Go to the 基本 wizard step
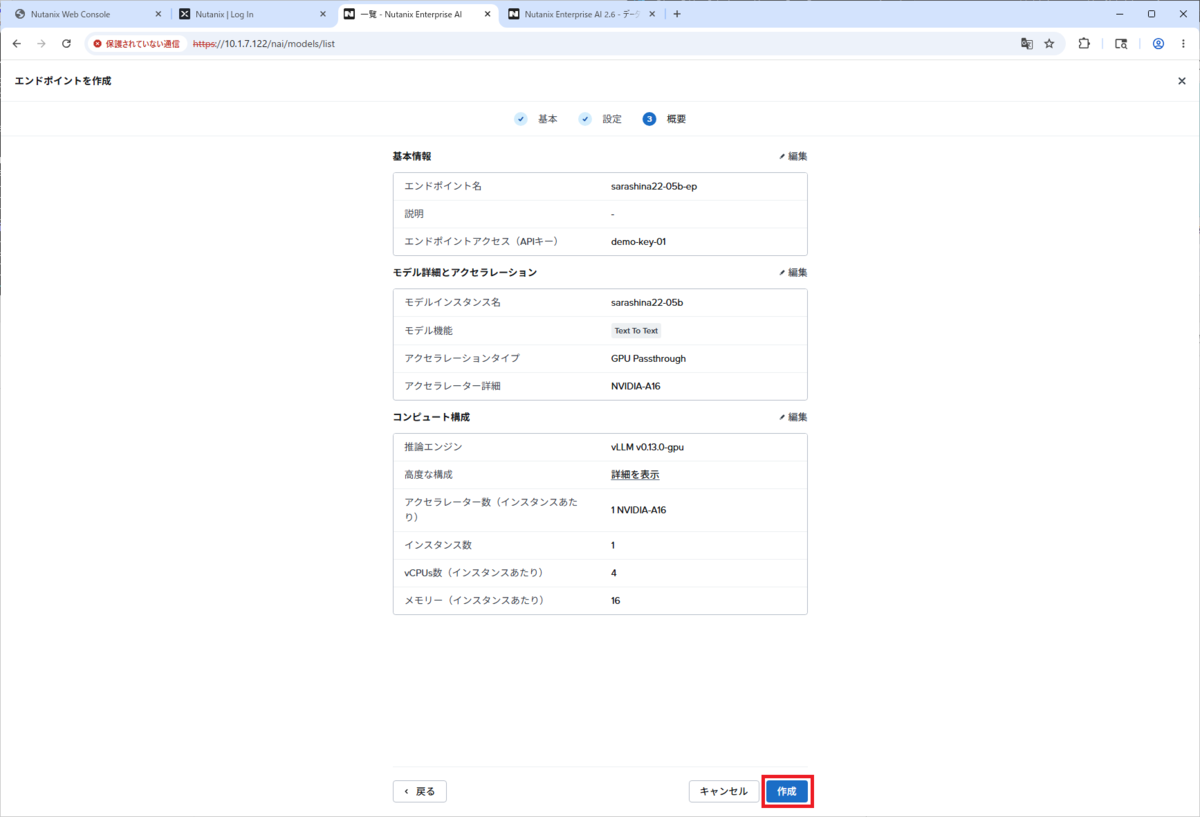The image size is (1200, 817). tap(537, 119)
